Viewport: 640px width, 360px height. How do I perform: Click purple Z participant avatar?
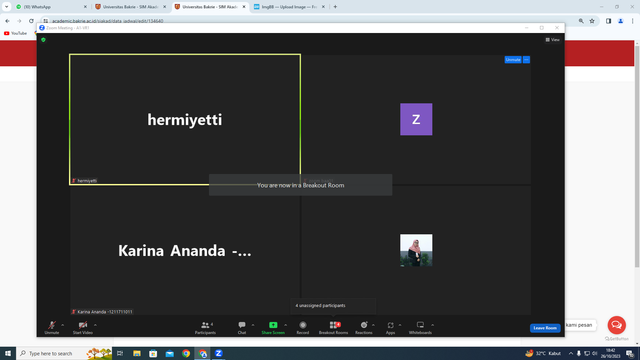[416, 119]
